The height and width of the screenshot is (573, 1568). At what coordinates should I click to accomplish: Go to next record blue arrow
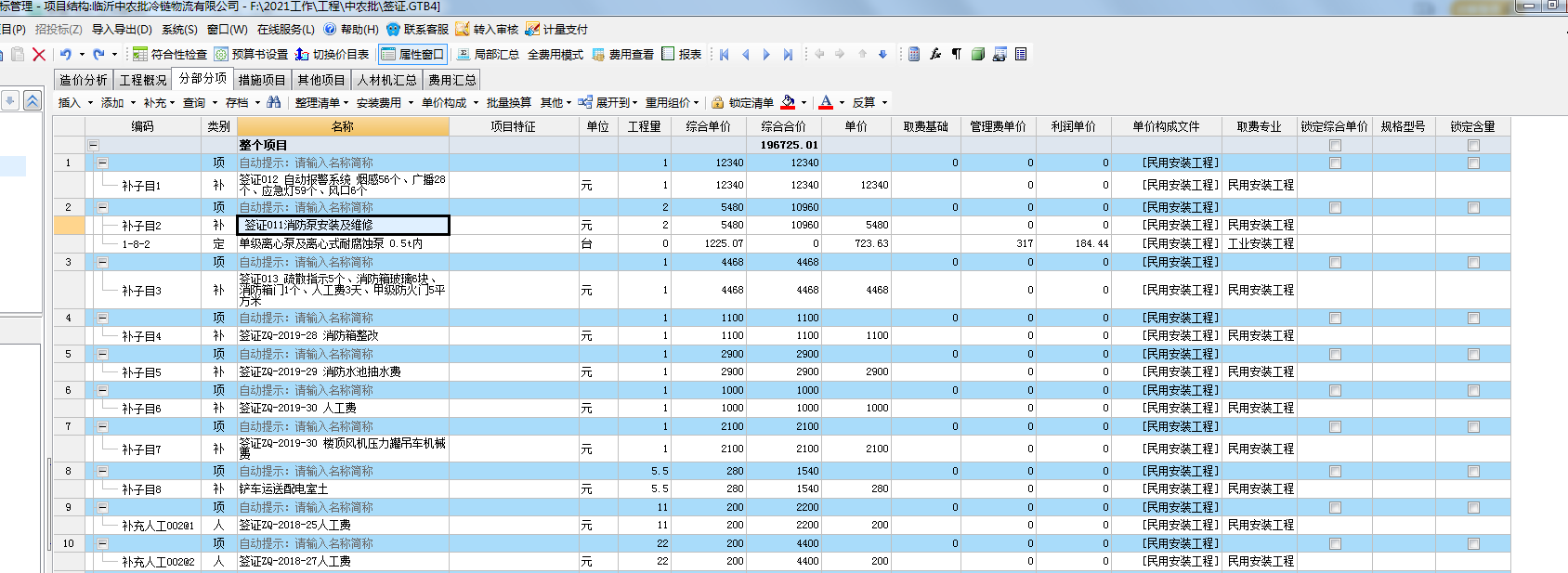coord(766,55)
